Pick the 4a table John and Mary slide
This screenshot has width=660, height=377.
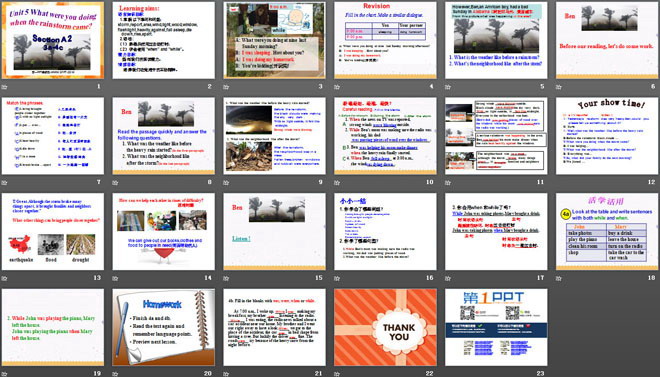[x=607, y=231]
